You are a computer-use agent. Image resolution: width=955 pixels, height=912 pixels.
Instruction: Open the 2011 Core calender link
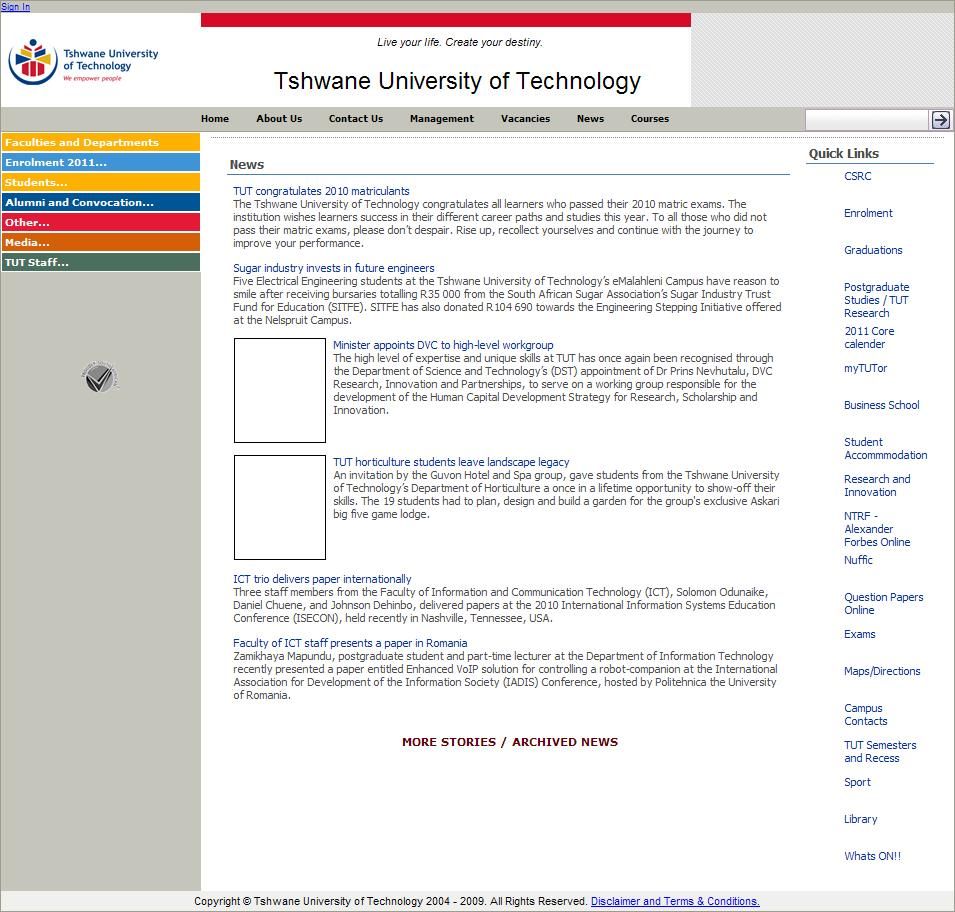pyautogui.click(x=869, y=338)
